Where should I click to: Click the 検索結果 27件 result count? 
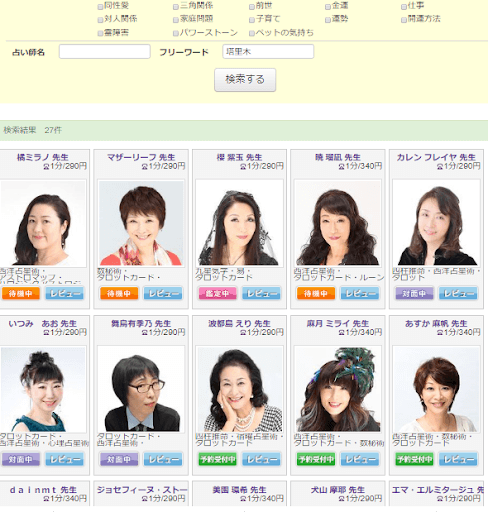click(x=33, y=130)
